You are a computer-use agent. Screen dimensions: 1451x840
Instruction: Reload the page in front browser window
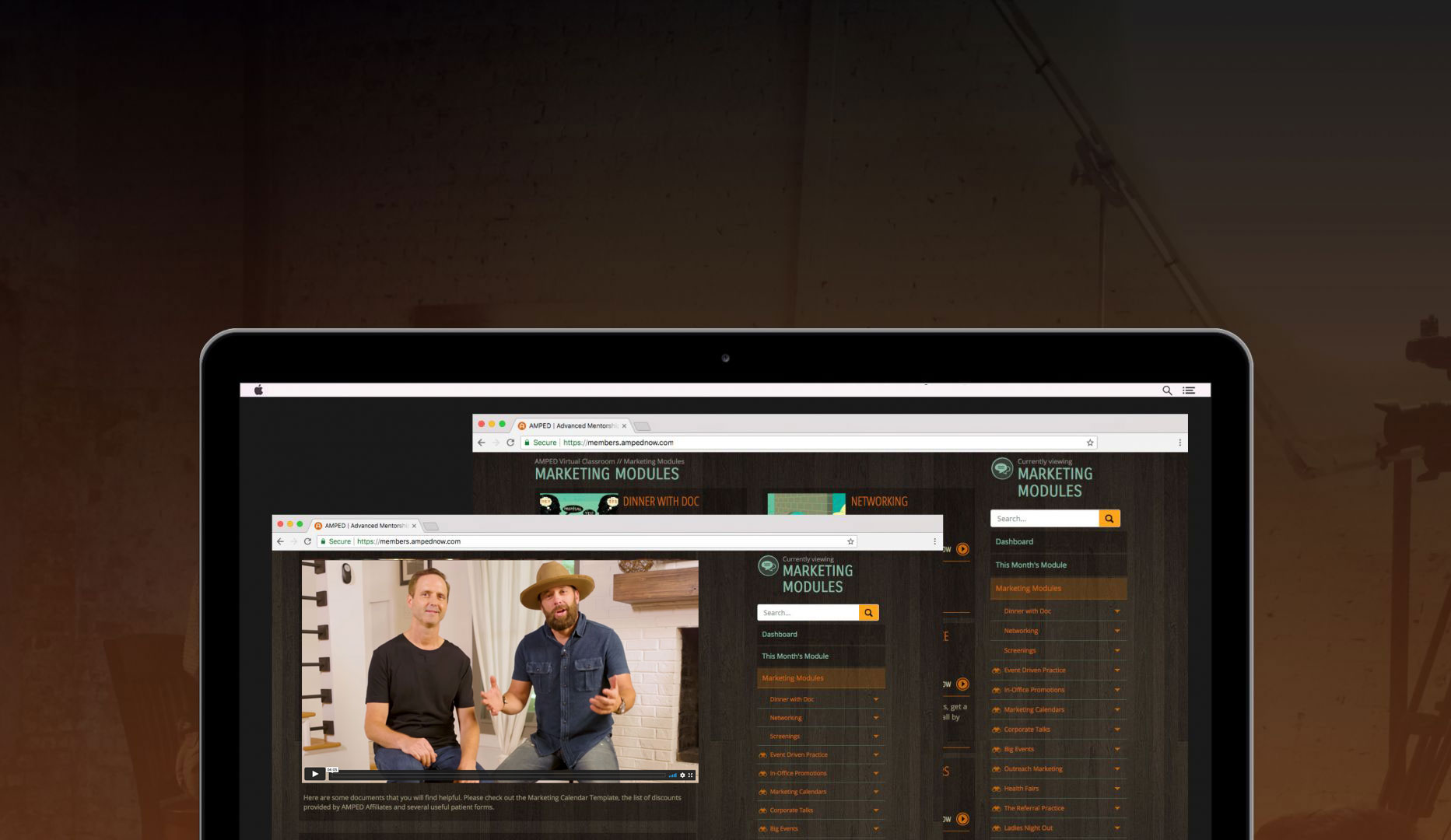click(307, 541)
